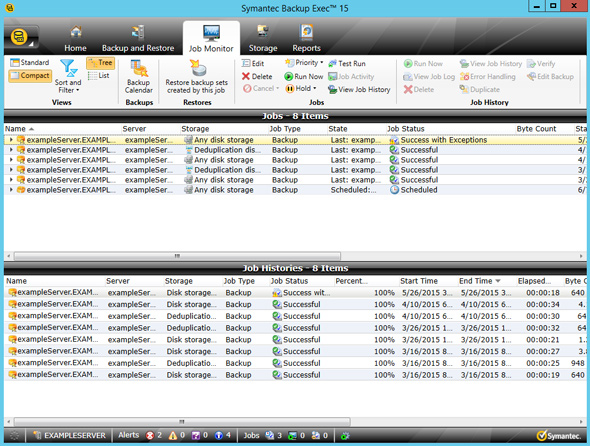Click the Verify button
This screenshot has width=590, height=446.
coord(541,64)
